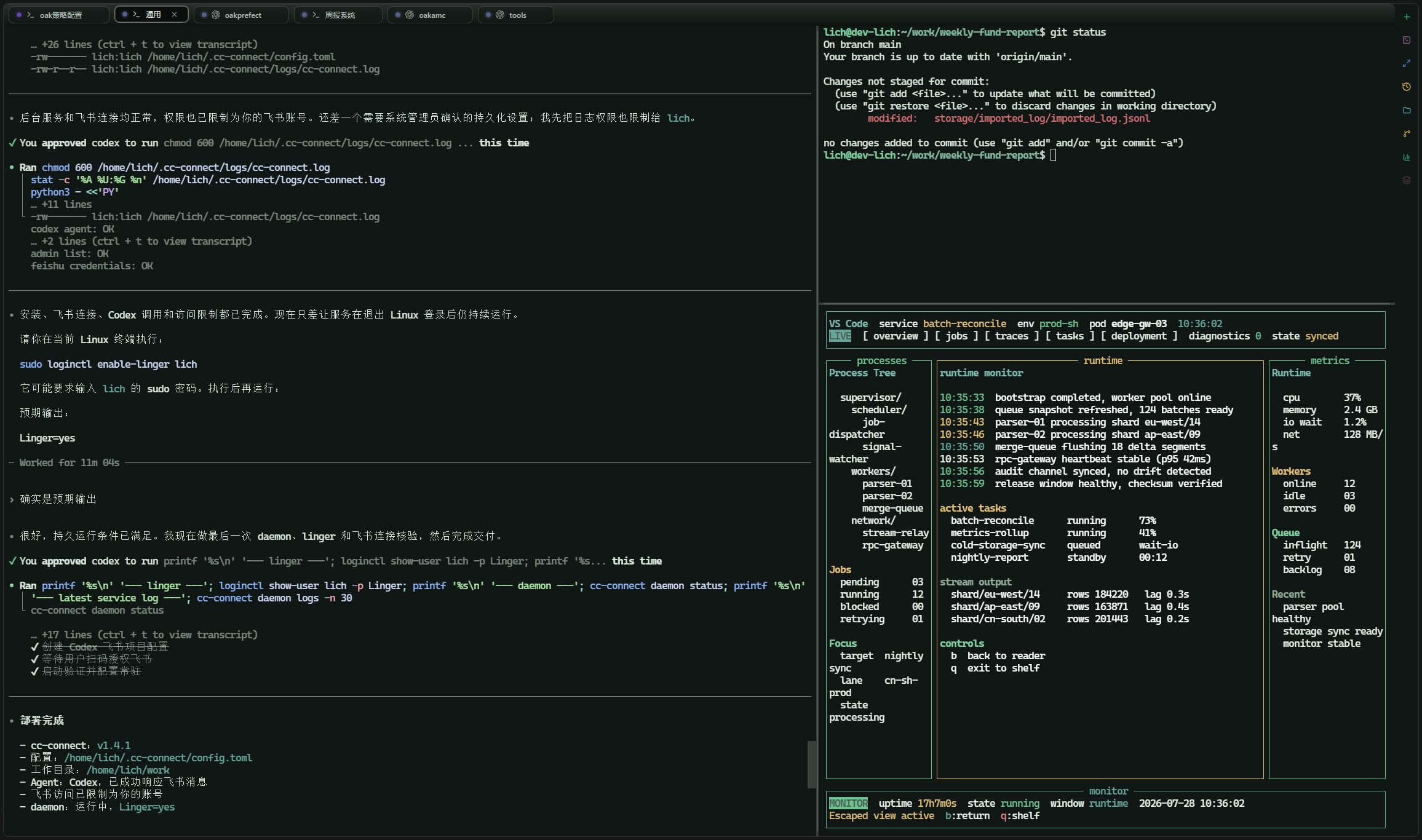This screenshot has width=1422, height=840.
Task: Click the shell prompt cursor in the git terminal
Action: [1054, 156]
